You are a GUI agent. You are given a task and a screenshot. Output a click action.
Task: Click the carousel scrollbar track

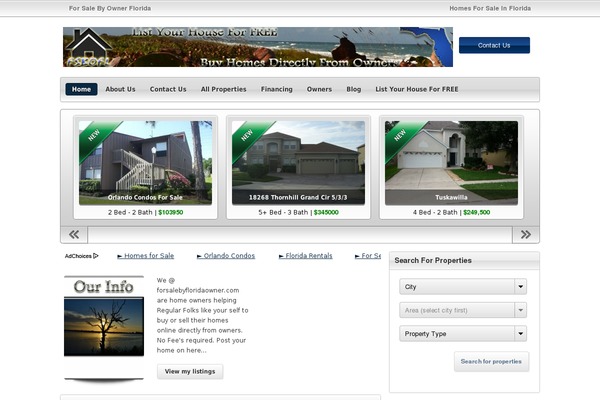300,234
